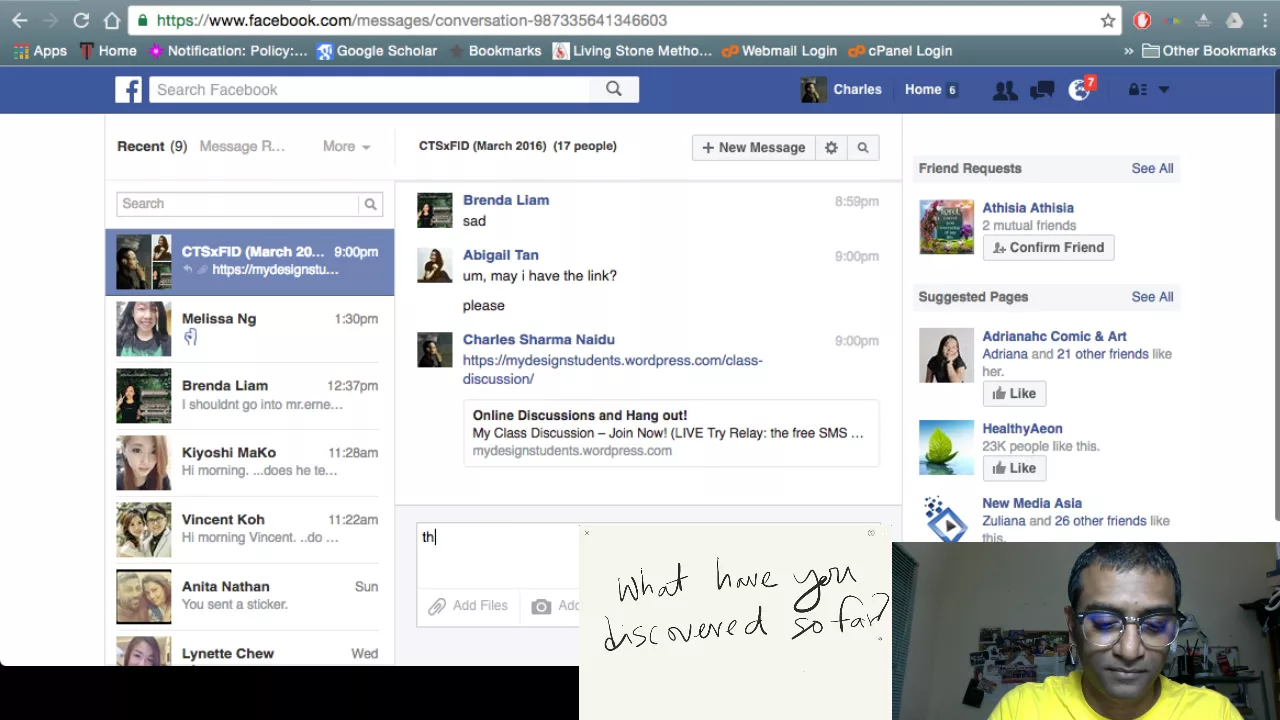
Task: Open the mydesignstudents.wordpress.com class-discussion link
Action: (612, 370)
